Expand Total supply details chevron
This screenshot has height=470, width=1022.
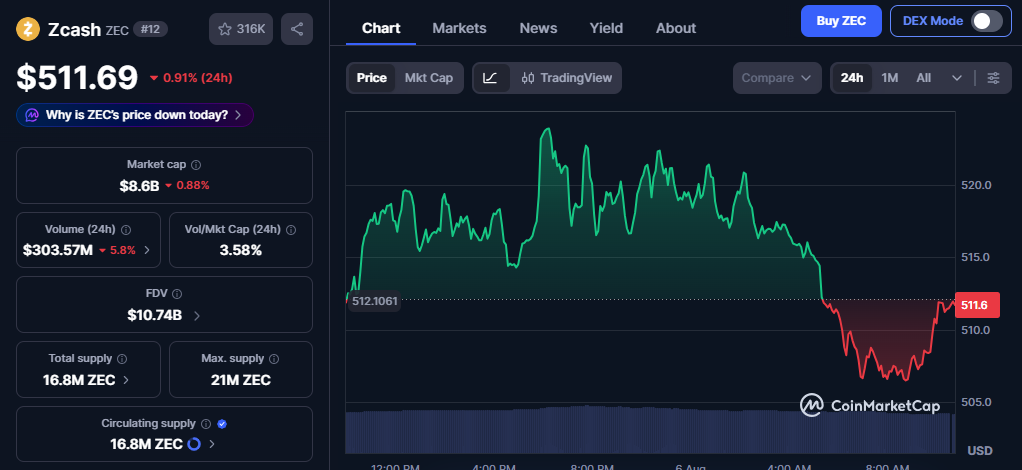pos(126,380)
